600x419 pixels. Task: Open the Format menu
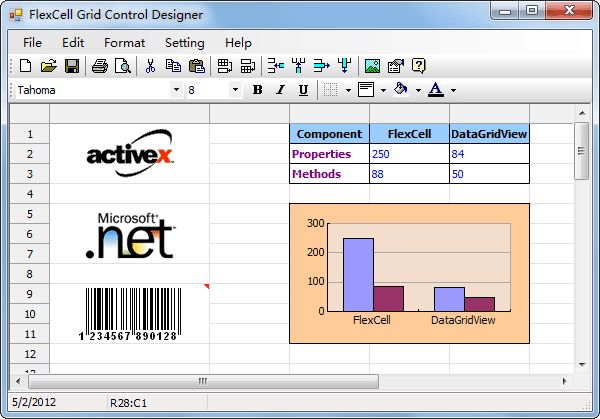(124, 43)
